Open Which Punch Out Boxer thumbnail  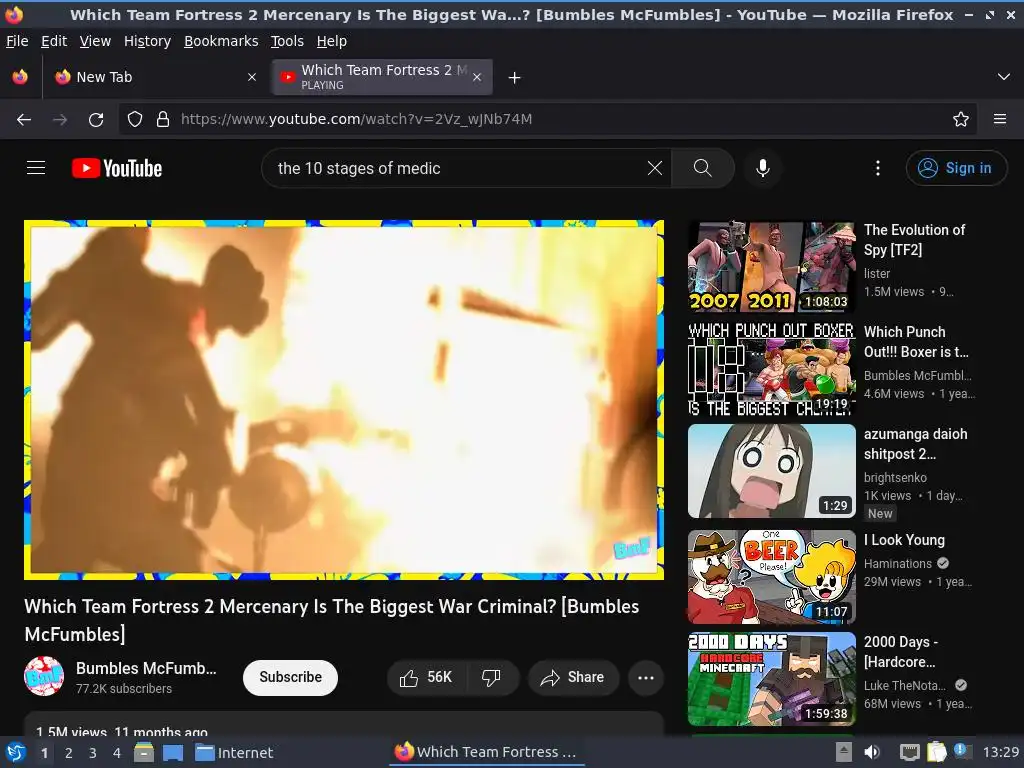pos(771,369)
